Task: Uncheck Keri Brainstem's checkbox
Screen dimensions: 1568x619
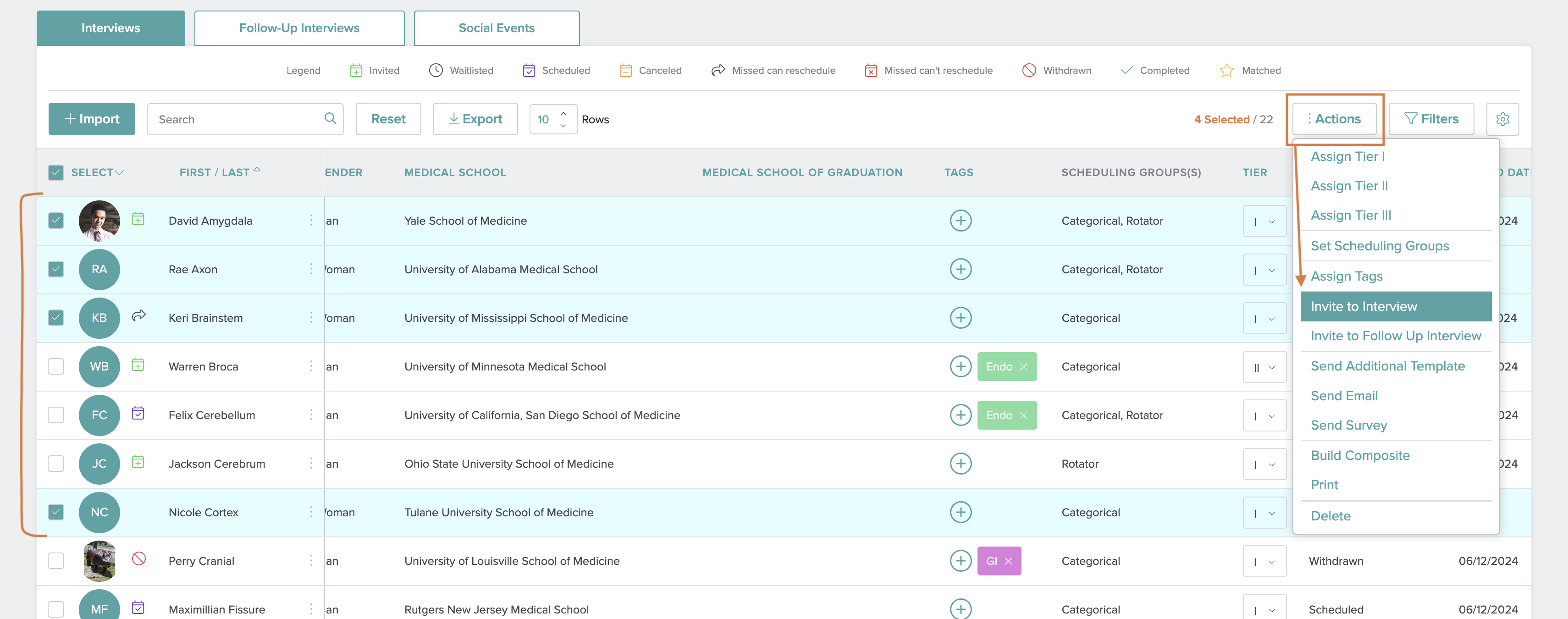Action: 55,318
